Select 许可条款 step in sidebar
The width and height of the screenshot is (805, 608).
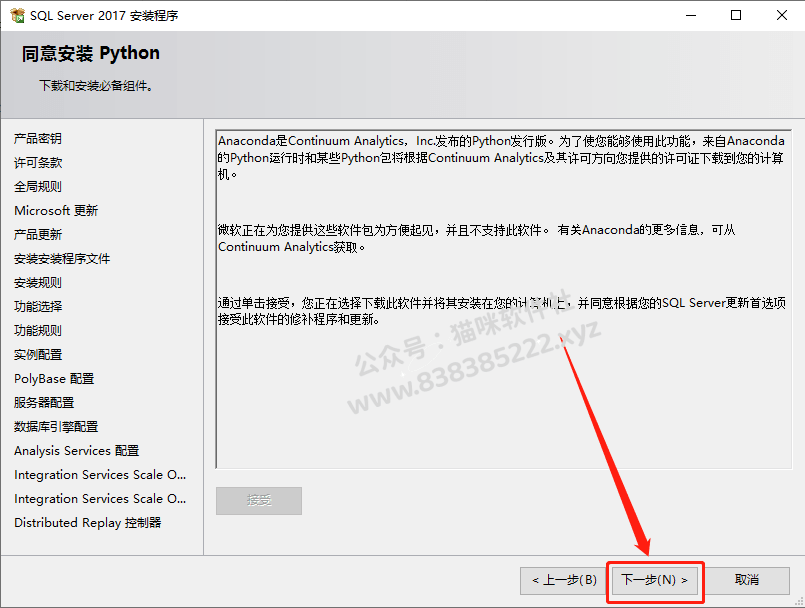click(38, 163)
